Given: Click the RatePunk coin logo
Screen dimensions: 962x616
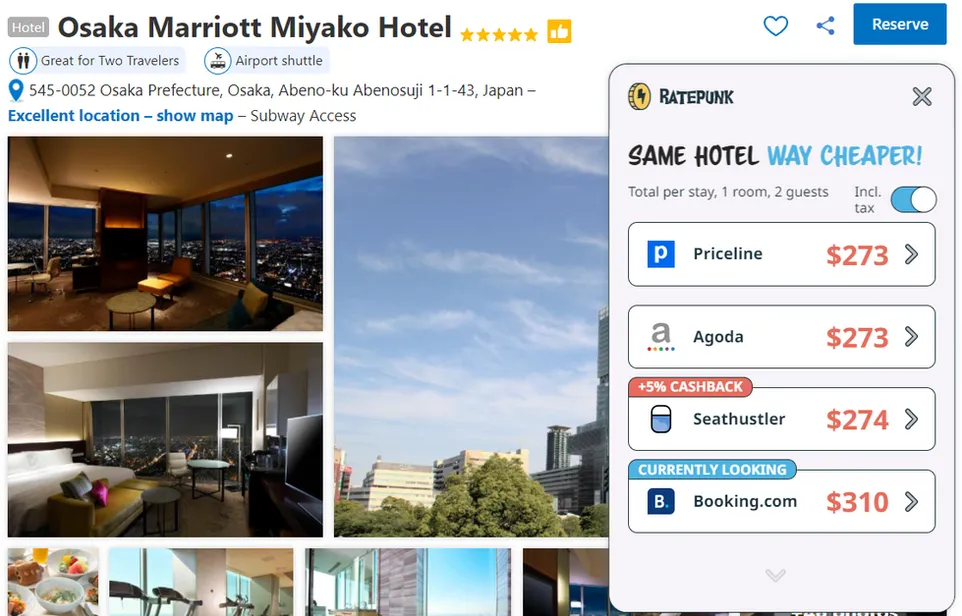Looking at the screenshot, I should (639, 97).
